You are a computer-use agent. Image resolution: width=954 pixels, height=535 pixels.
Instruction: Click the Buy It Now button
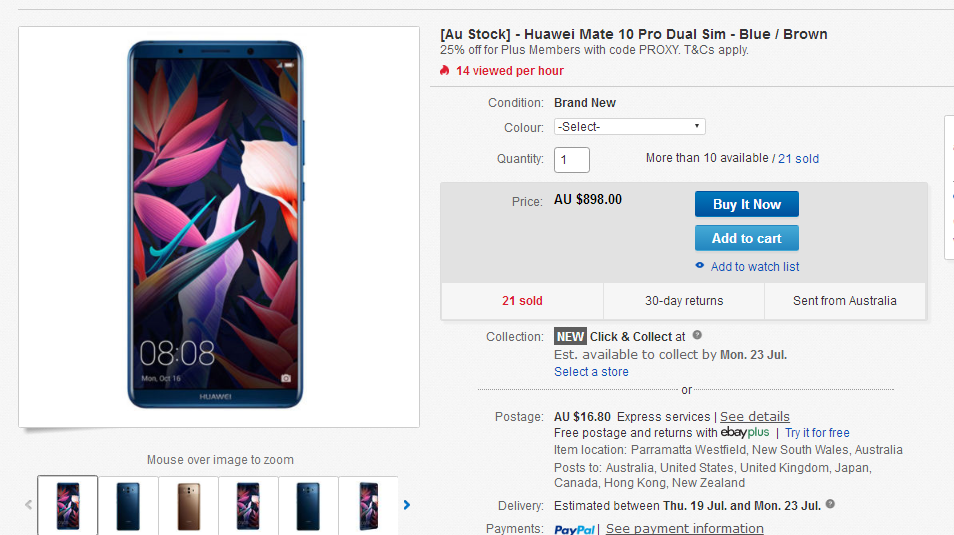[747, 205]
